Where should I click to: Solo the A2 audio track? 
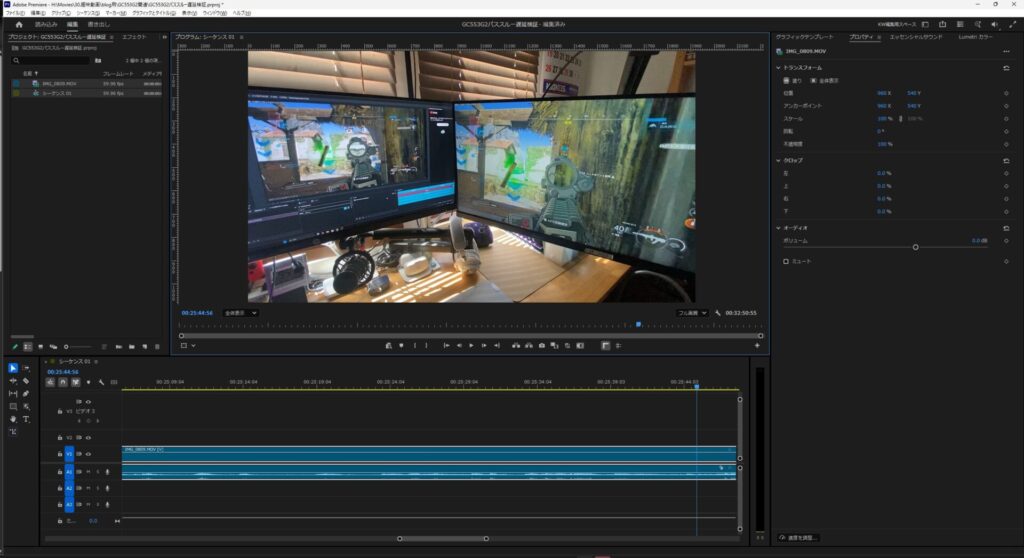[98, 488]
